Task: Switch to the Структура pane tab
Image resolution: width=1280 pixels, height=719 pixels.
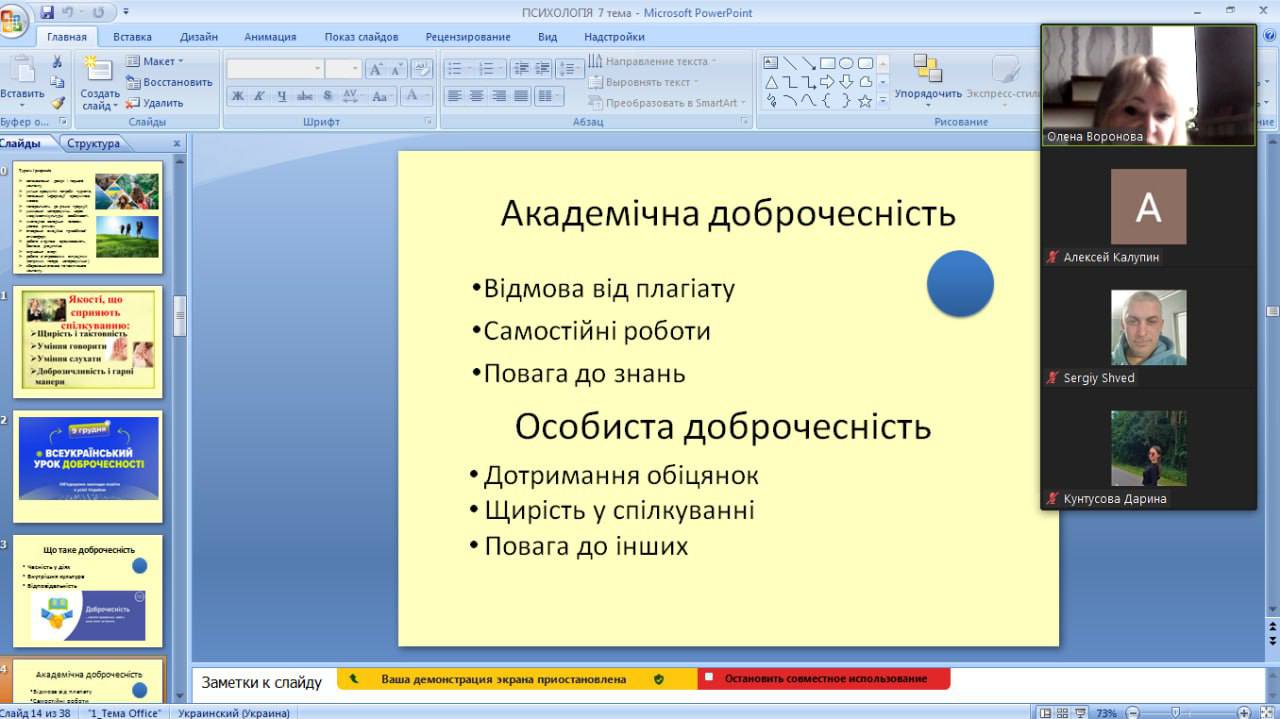Action: pyautogui.click(x=93, y=143)
